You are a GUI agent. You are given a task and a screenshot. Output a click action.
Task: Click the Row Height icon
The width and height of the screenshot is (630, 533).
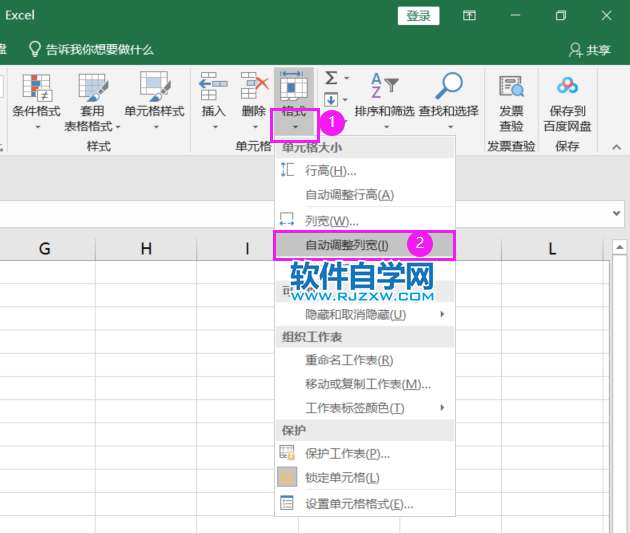[x=287, y=170]
